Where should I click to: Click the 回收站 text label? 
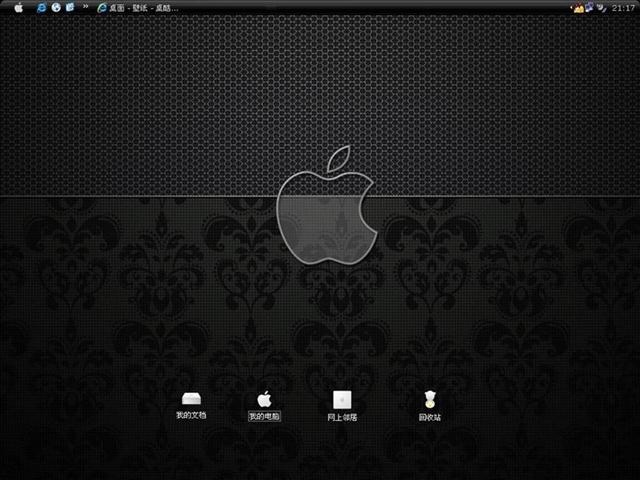pos(429,417)
